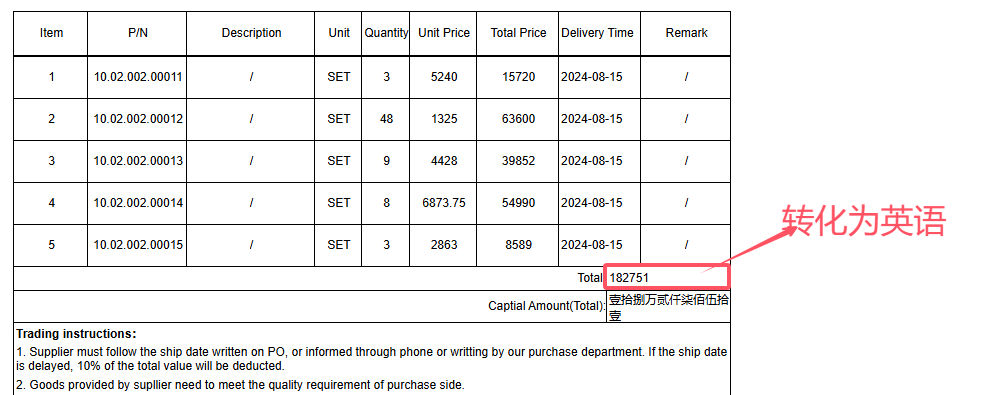Image resolution: width=986 pixels, height=395 pixels.
Task: Click the Item column header
Action: point(51,33)
